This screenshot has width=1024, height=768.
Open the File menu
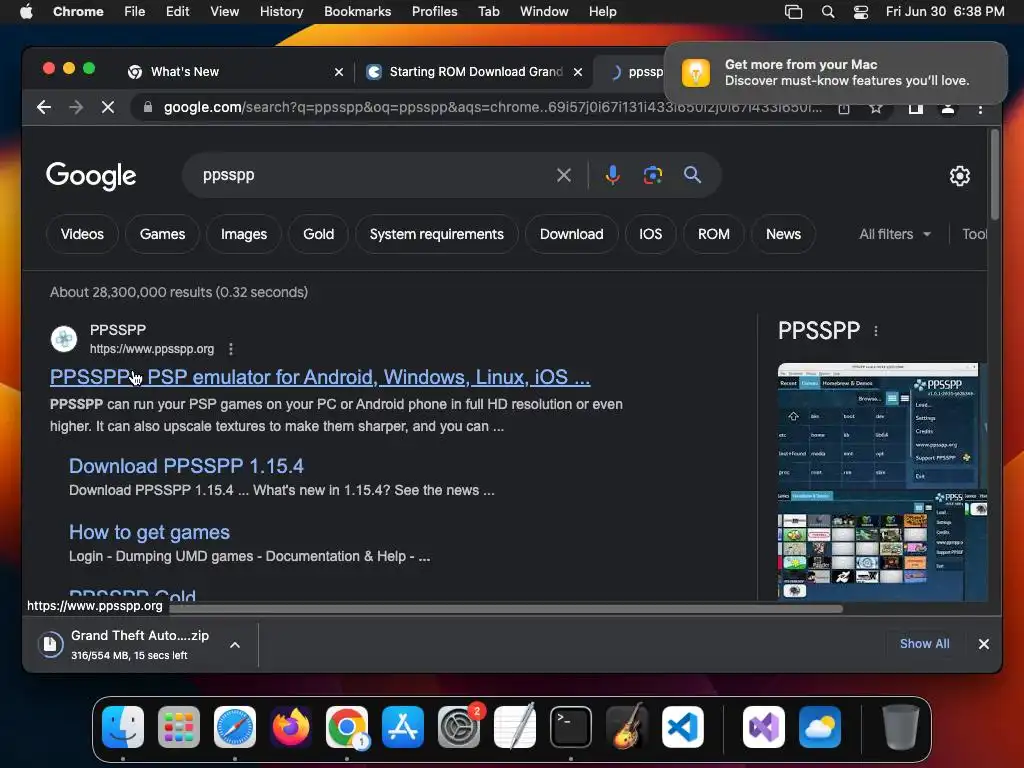[135, 12]
